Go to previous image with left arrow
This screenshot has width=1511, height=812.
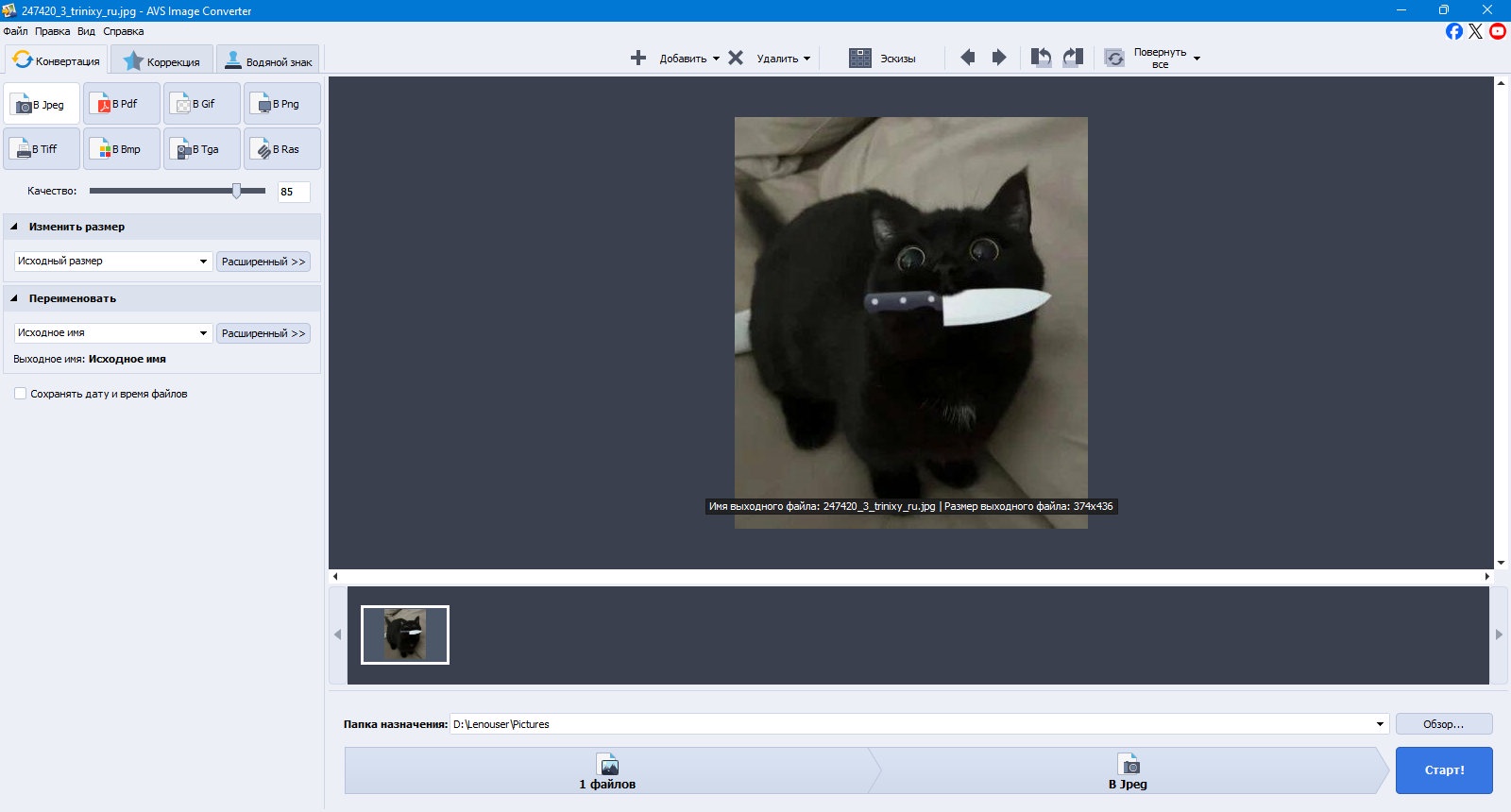[968, 58]
